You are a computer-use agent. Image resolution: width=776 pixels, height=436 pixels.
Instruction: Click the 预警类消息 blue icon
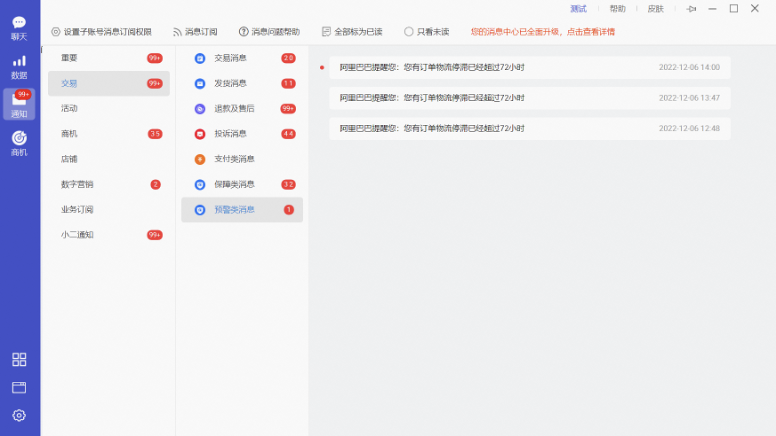200,210
